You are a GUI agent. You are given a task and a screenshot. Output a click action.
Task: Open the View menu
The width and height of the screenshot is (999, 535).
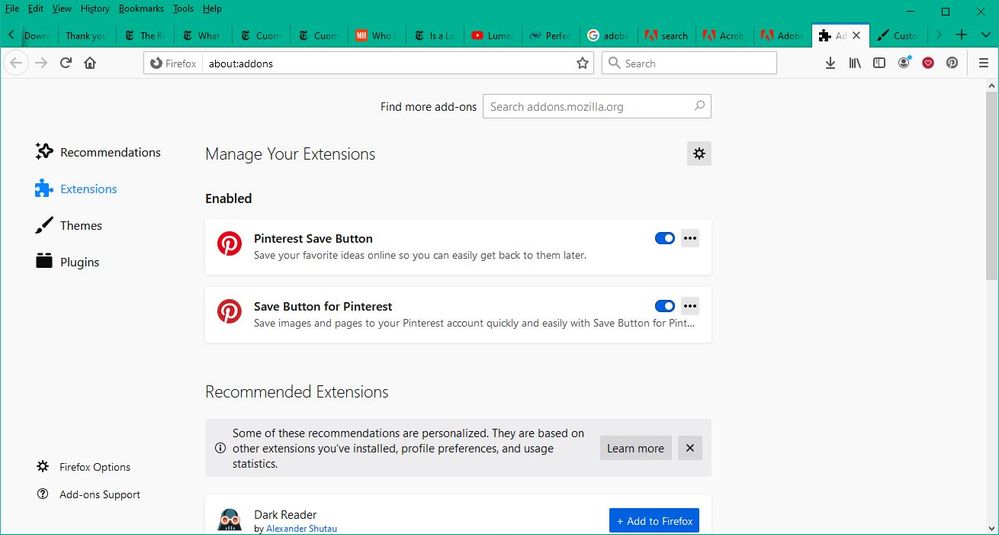click(x=62, y=8)
